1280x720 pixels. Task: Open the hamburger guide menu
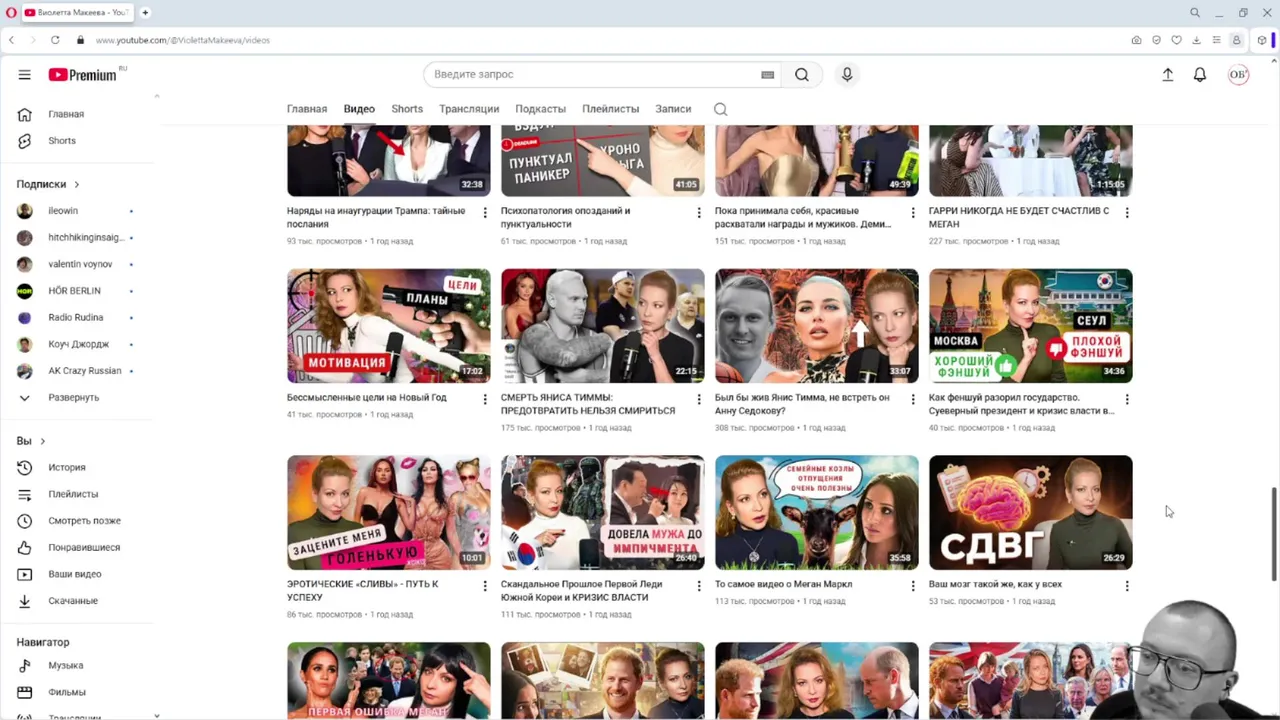tap(24, 75)
